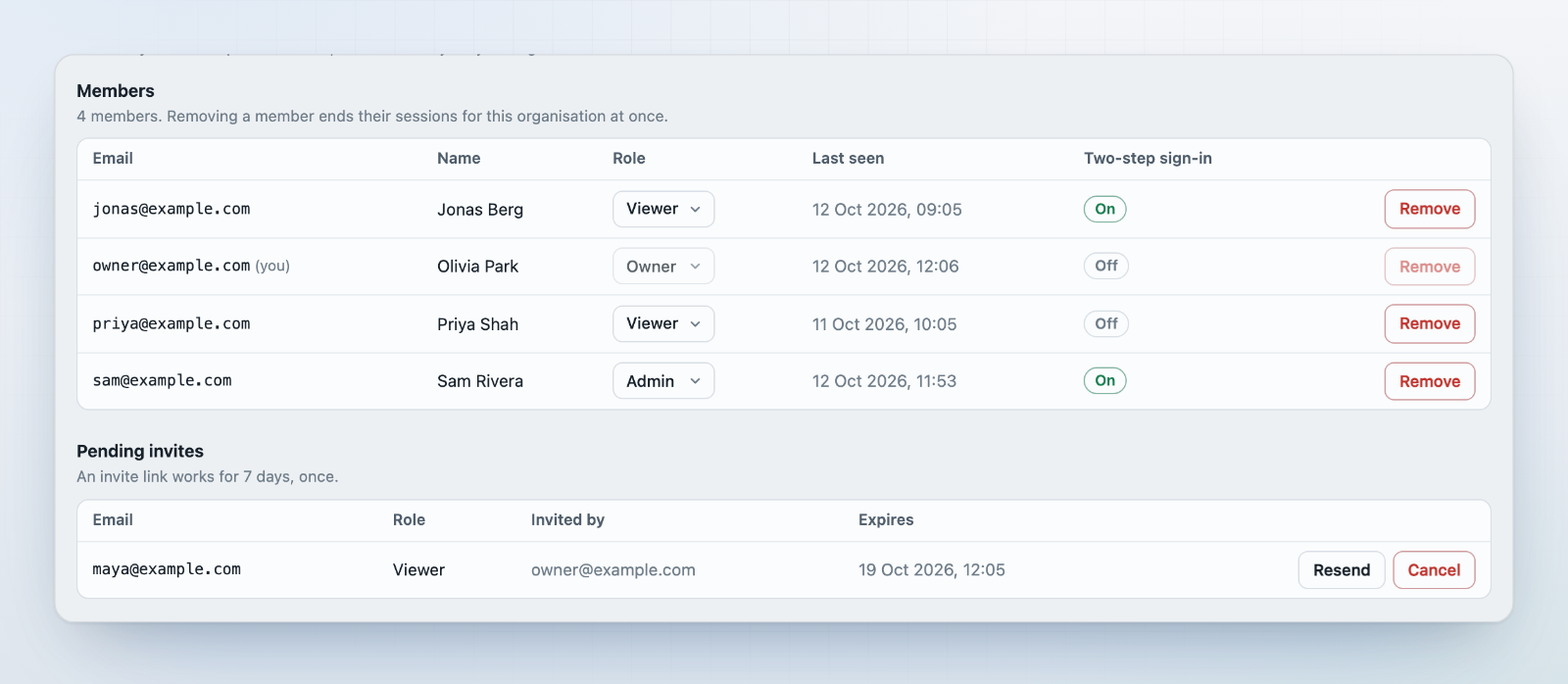Click the jonas@example.com email cell
1568x684 pixels.
(x=171, y=209)
